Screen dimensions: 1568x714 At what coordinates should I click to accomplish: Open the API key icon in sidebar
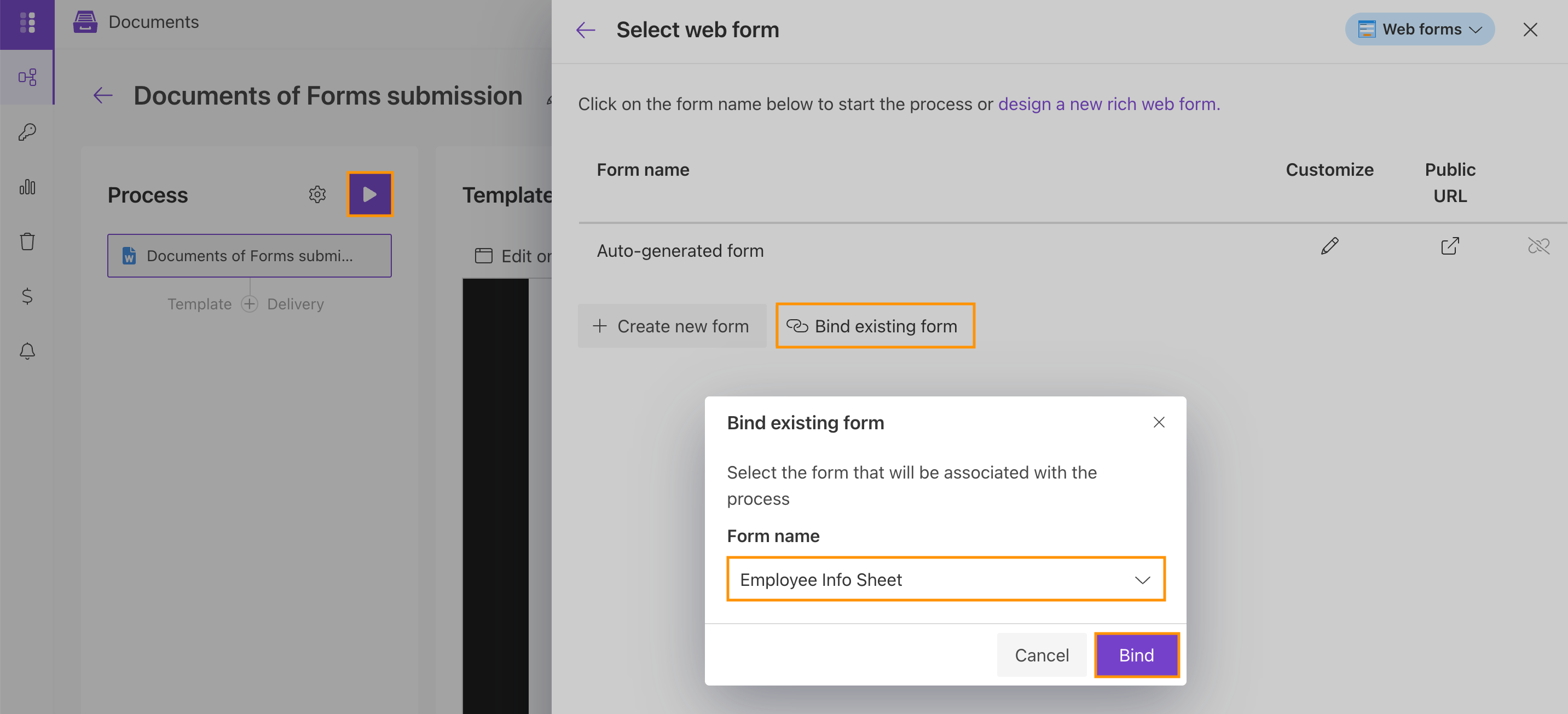pos(27,132)
